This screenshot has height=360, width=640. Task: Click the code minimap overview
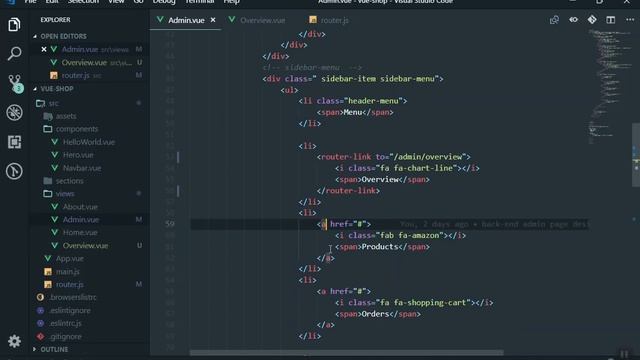tap(610, 86)
